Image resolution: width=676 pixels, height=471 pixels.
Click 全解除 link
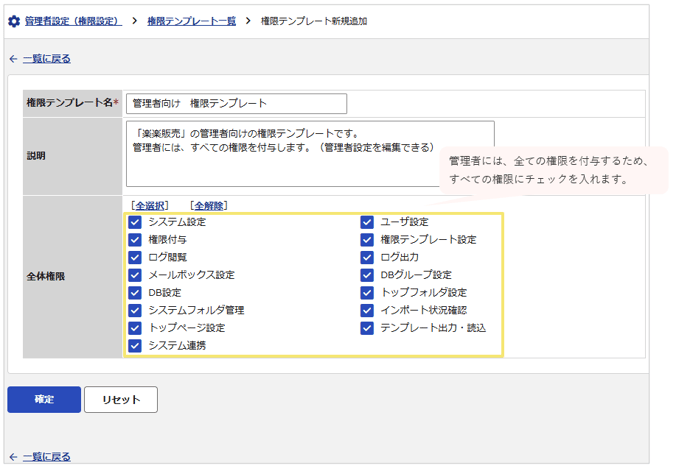tap(209, 206)
